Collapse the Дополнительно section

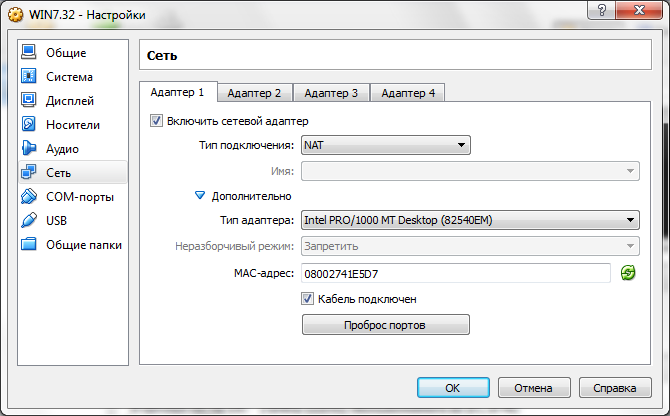pyautogui.click(x=200, y=196)
